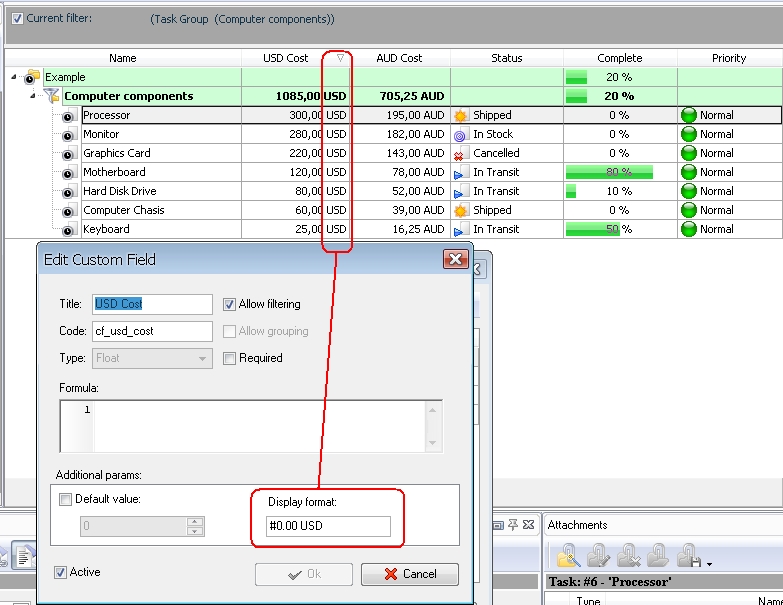Click the Motherboard 80% progress bar

coord(610,172)
